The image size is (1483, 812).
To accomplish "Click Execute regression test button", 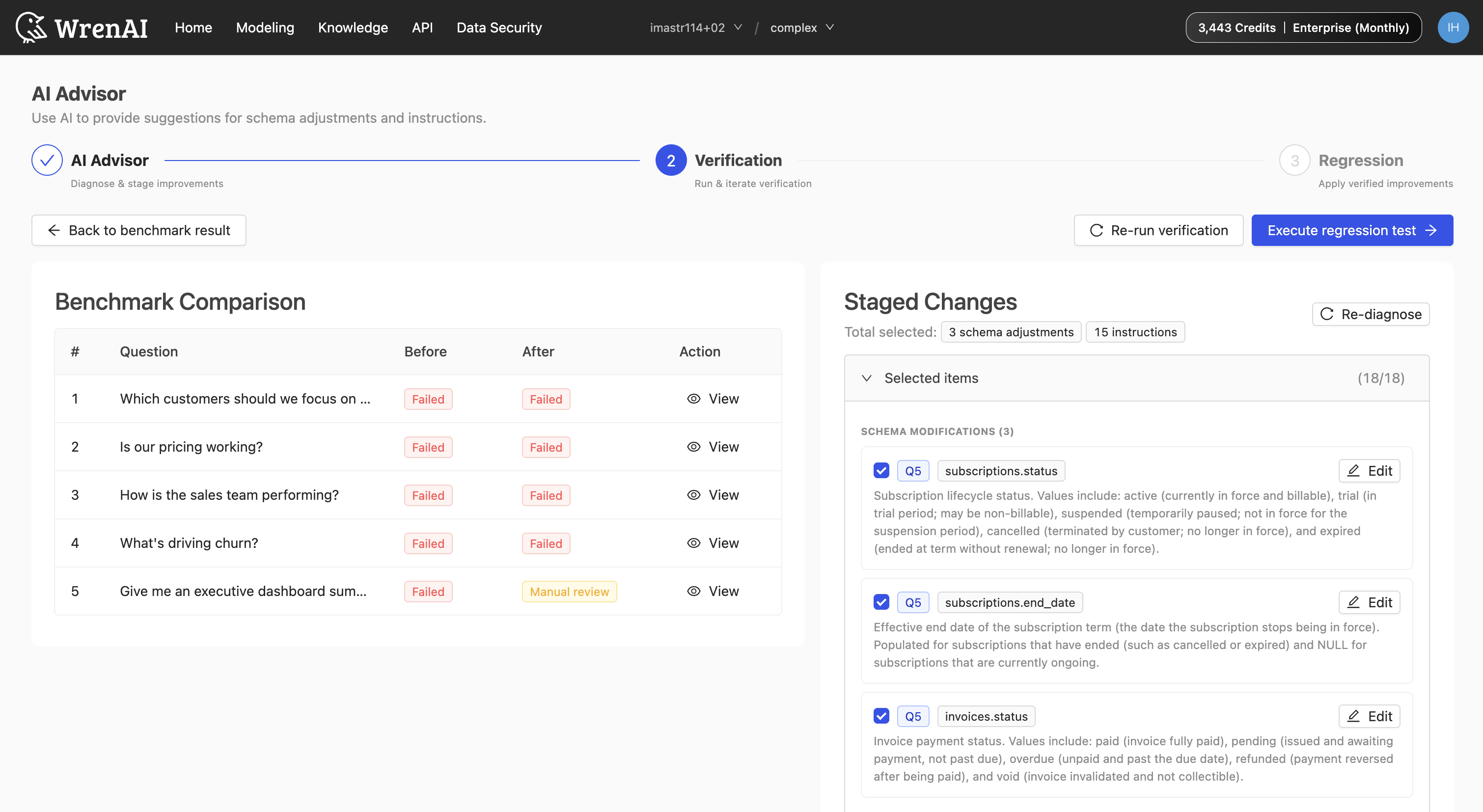I will pos(1352,230).
